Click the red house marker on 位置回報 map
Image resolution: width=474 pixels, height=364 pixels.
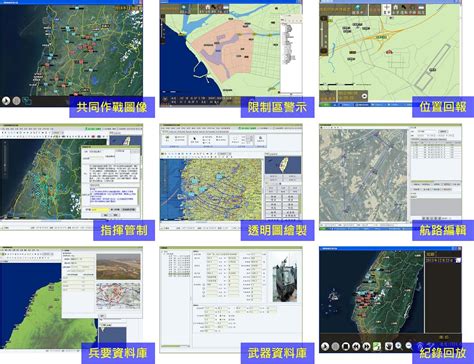(x=389, y=52)
